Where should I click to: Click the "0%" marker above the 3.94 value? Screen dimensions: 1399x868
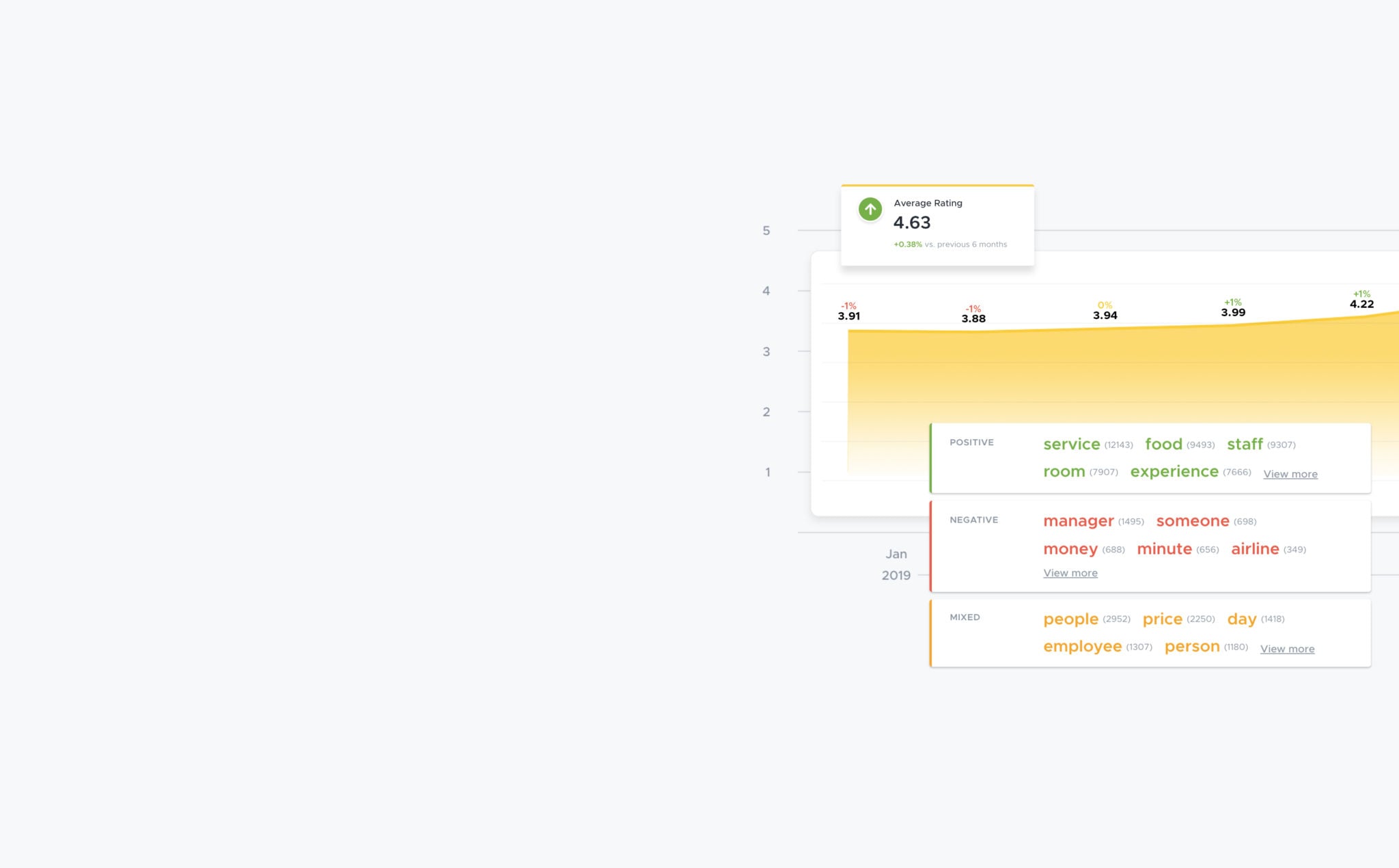pos(1106,304)
